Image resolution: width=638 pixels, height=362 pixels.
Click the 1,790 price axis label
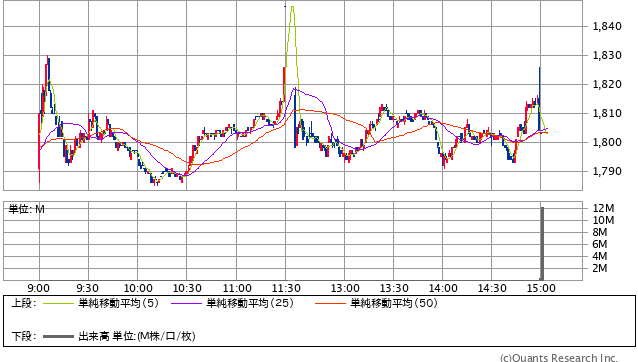[x=607, y=171]
